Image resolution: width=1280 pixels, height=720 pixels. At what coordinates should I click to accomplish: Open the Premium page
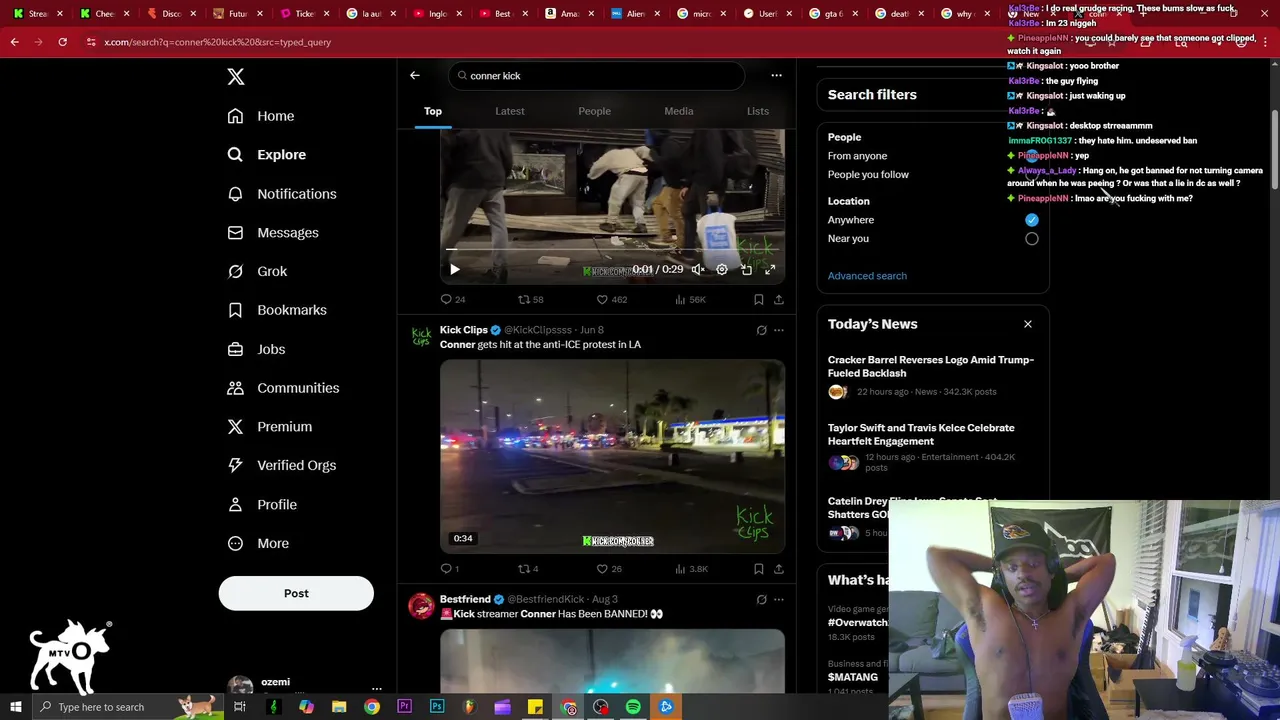(270, 427)
